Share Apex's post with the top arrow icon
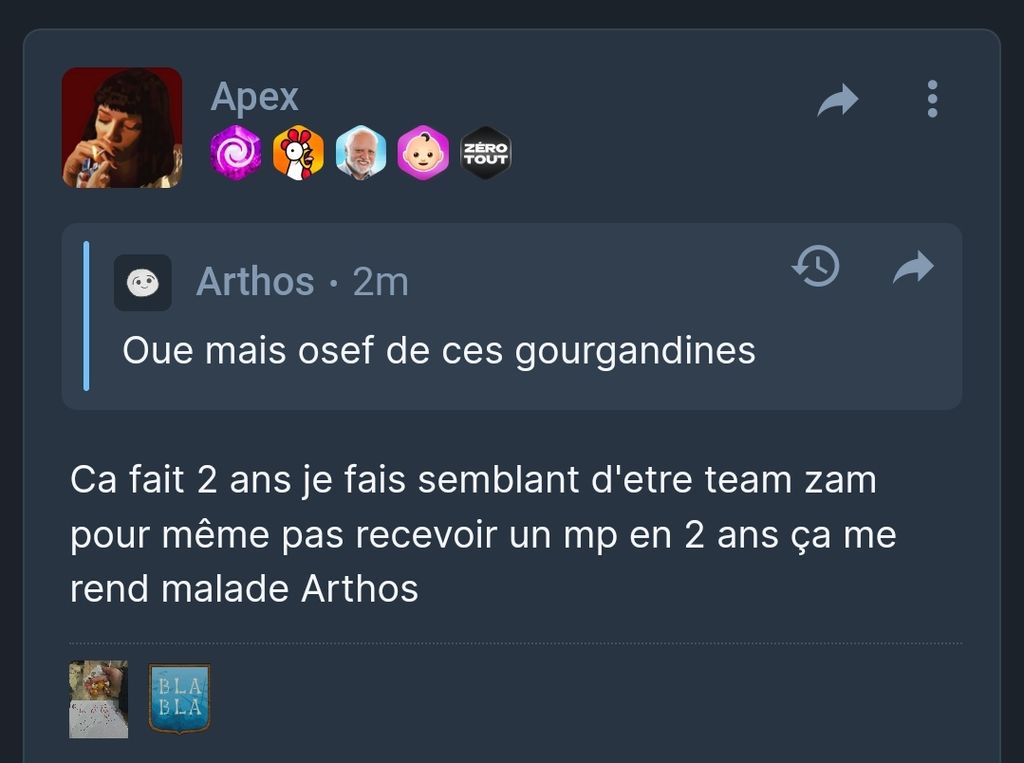Screen dimensions: 1024x763 coord(838,100)
